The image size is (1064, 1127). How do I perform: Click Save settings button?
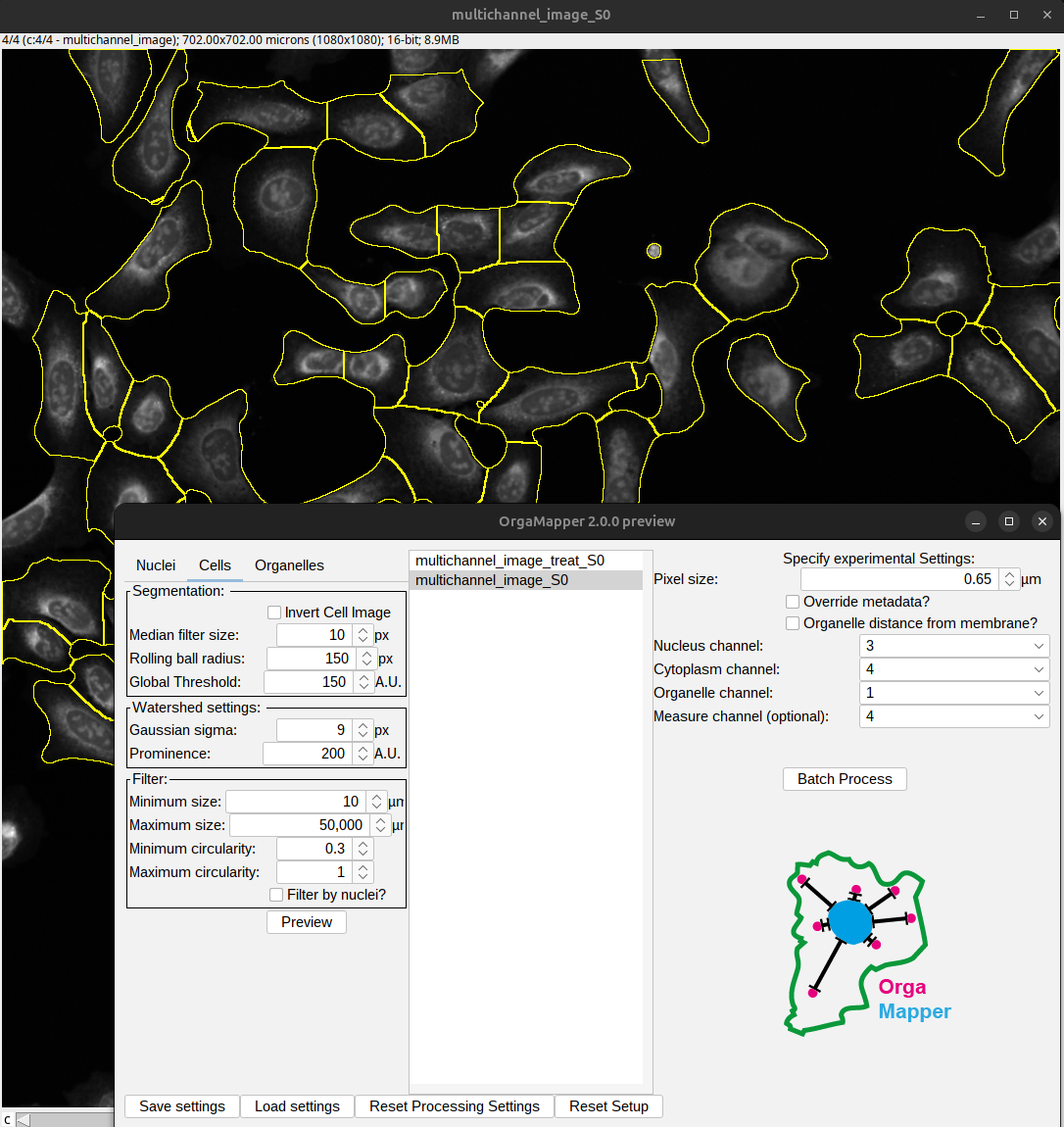(182, 1106)
